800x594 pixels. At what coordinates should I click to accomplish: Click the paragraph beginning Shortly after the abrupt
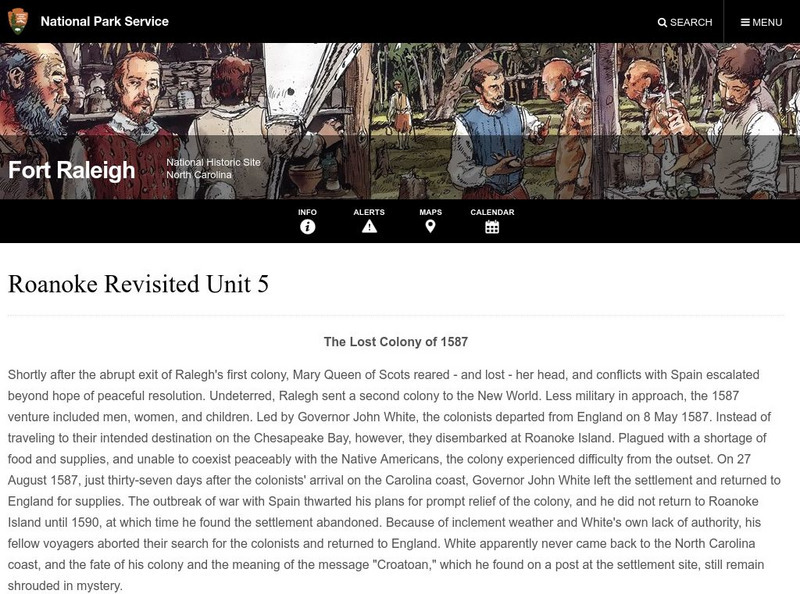[394, 480]
